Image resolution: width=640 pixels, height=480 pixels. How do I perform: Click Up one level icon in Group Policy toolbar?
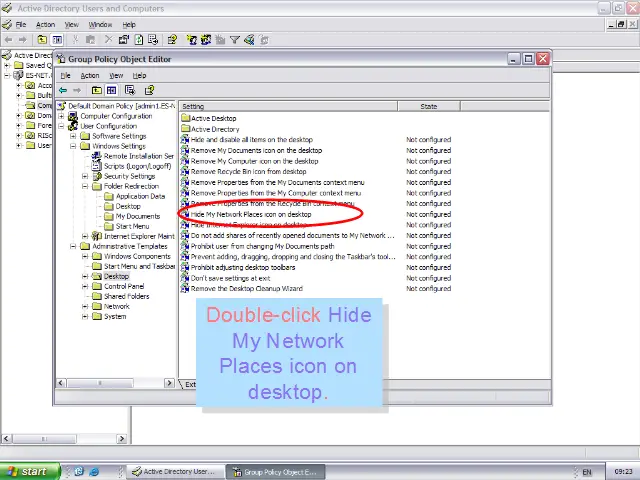97,90
